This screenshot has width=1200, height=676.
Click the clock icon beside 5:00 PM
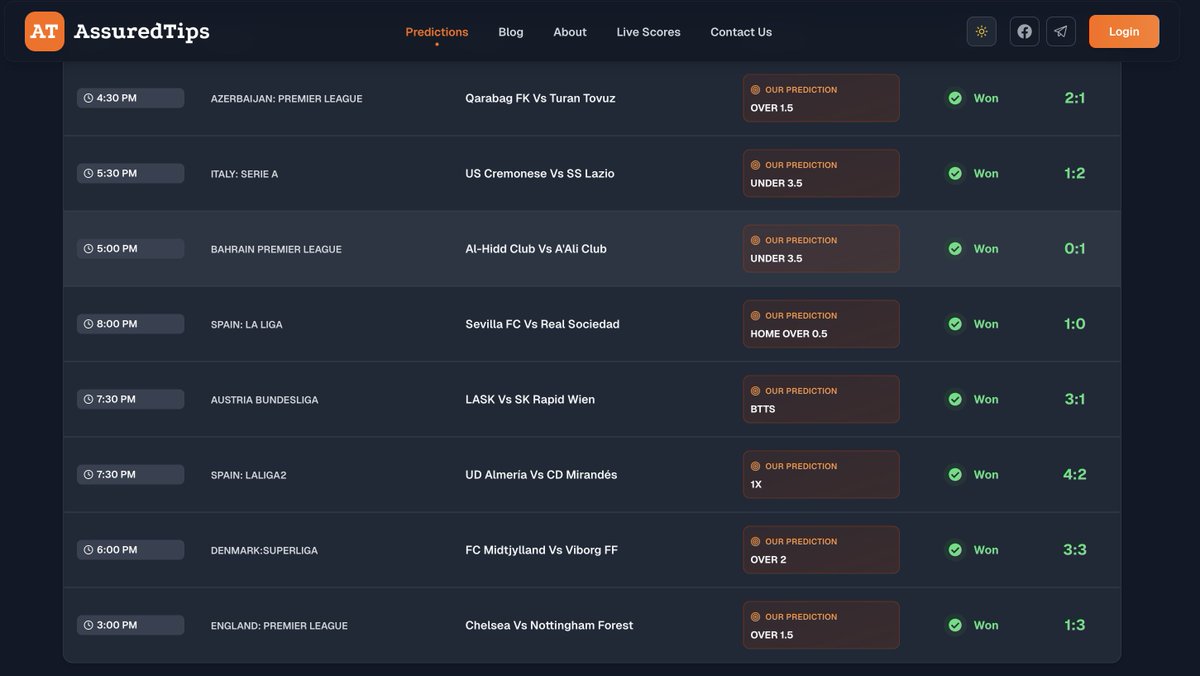[x=88, y=248]
